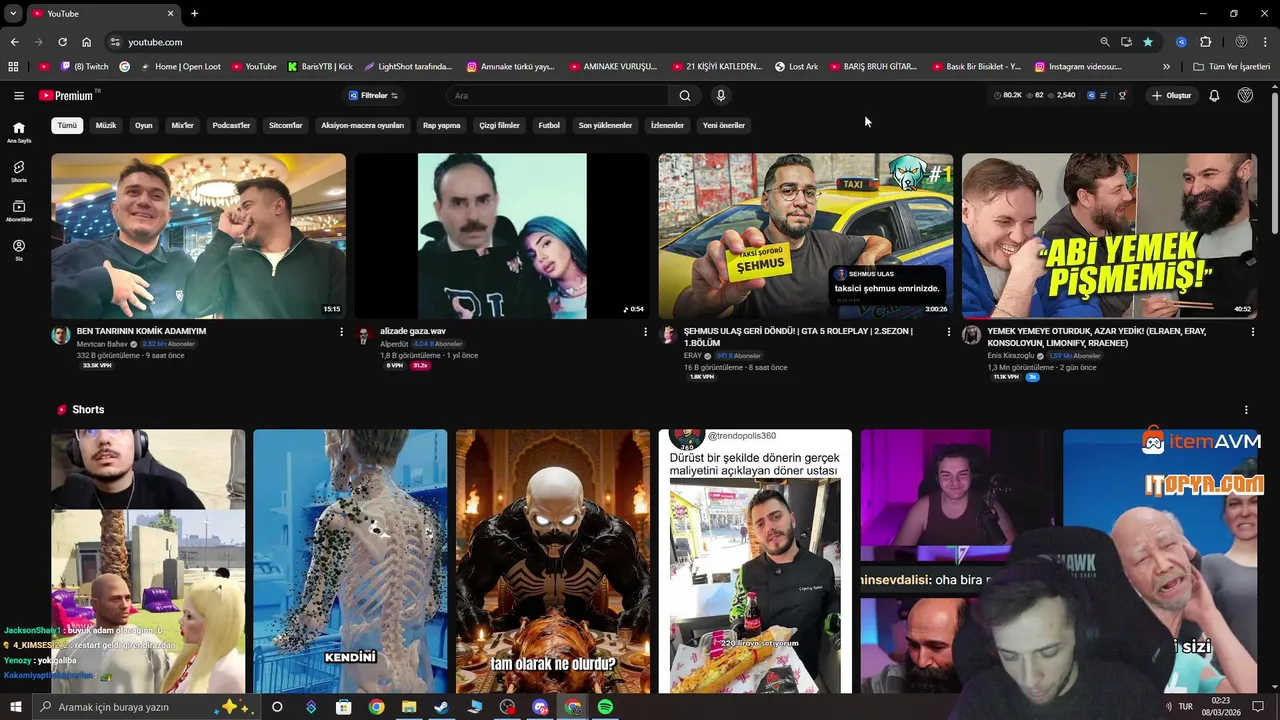The image size is (1280, 720).
Task: Open the 'tam olarak ne olurdu?' Short
Action: 553,561
